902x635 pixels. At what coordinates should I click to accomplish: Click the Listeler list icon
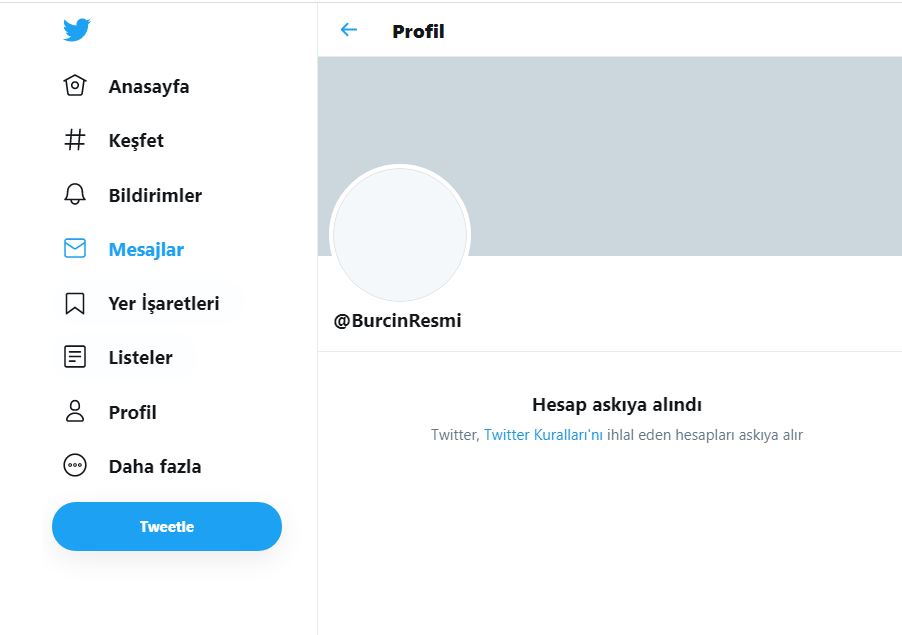pyautogui.click(x=75, y=357)
